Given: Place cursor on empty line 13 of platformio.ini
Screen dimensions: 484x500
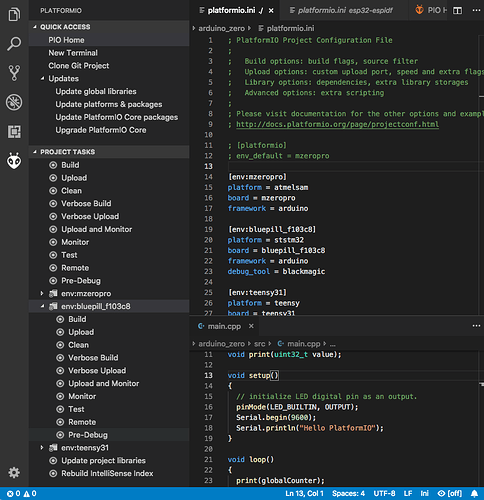Looking at the screenshot, I should [x=355, y=166].
